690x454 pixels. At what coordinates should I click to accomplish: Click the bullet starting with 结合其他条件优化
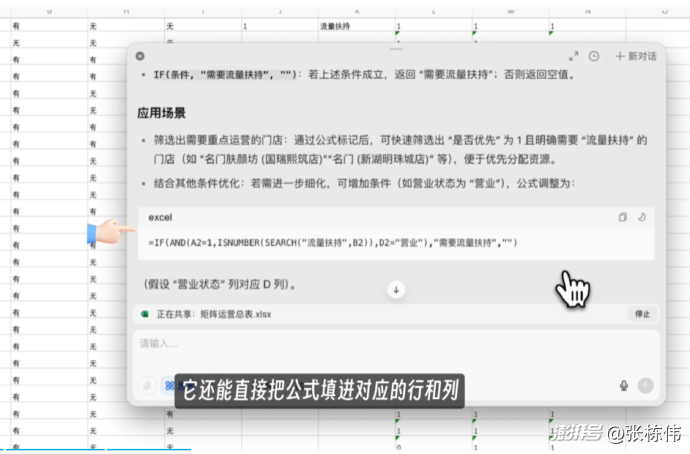click(x=364, y=183)
